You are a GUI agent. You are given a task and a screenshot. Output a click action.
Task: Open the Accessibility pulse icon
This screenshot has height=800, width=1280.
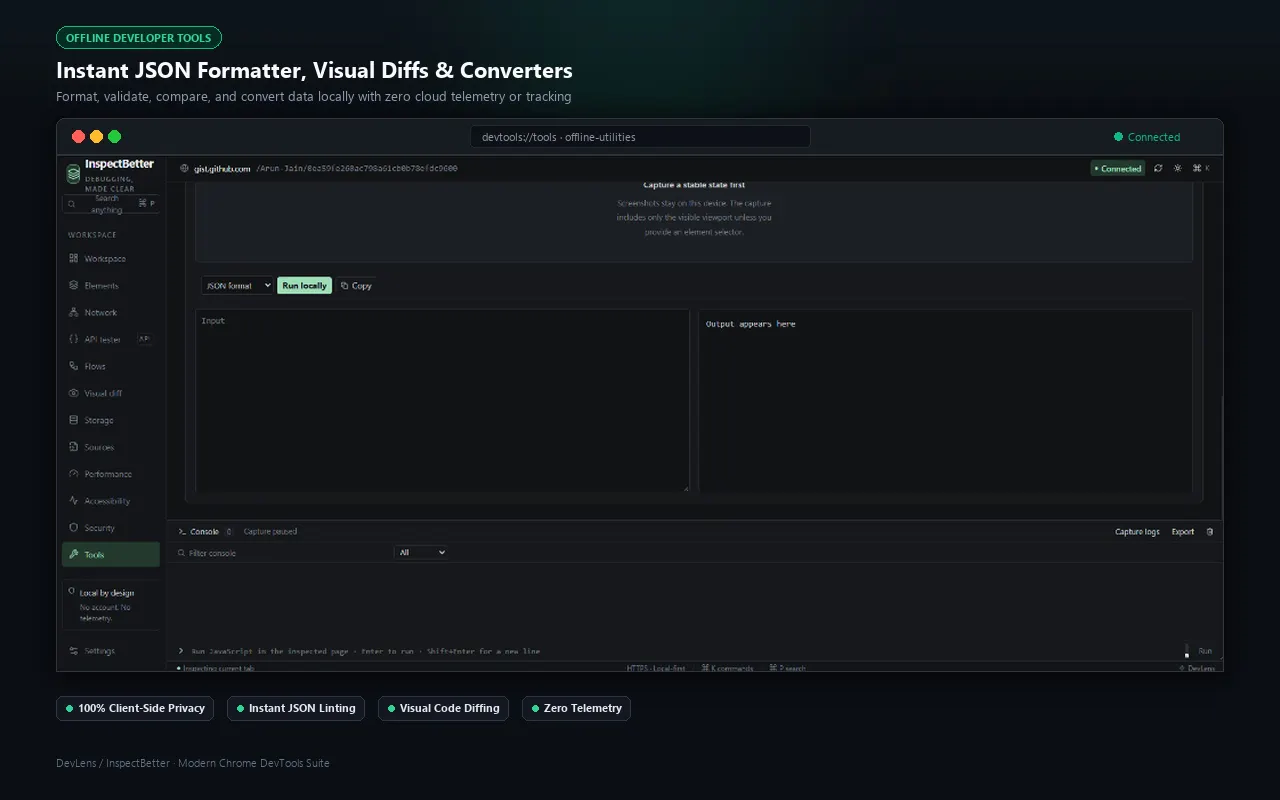[x=74, y=501]
